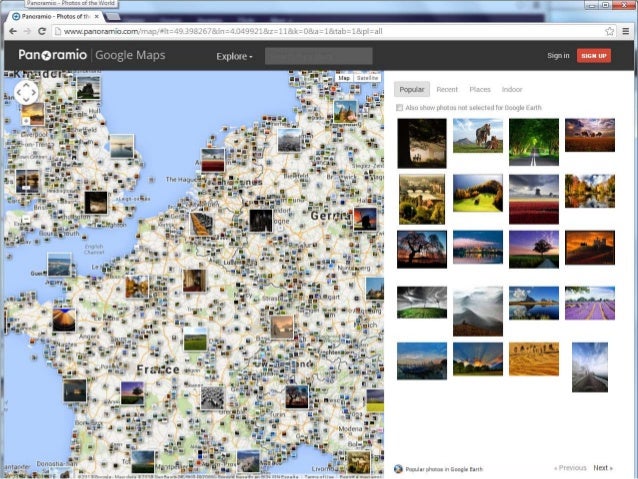
Task: Bookmark this page with the star icon
Action: click(x=609, y=32)
